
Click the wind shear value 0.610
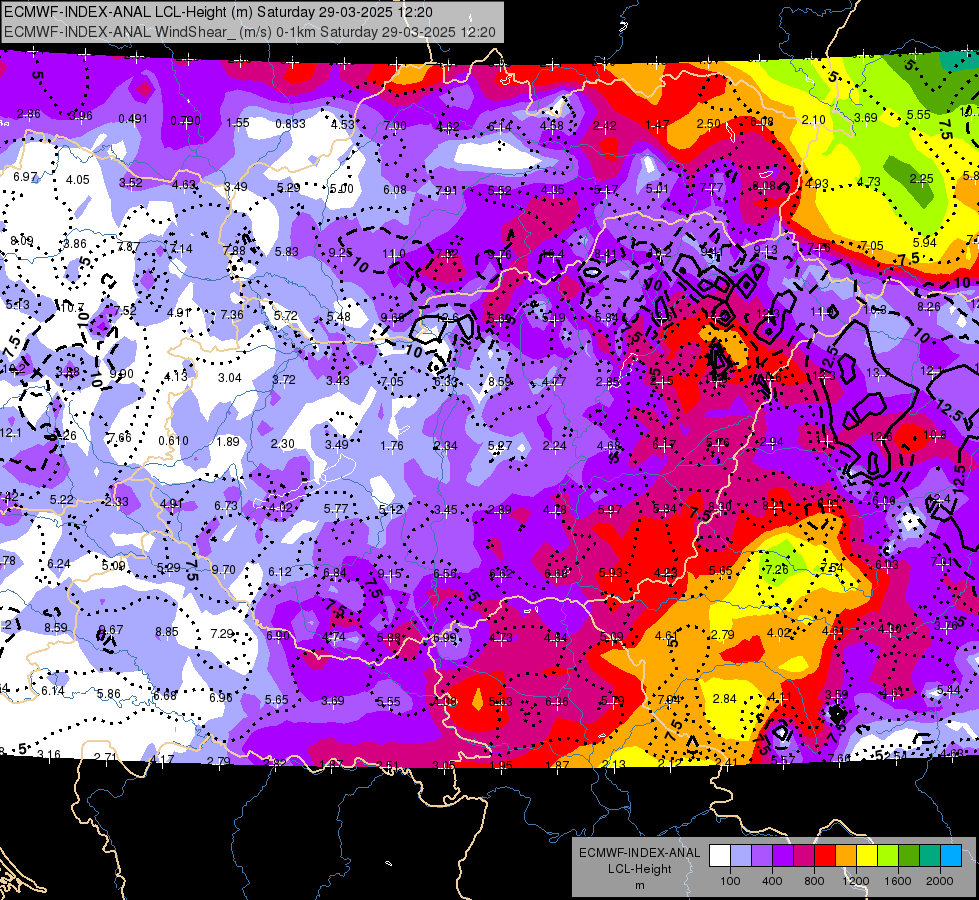click(174, 440)
